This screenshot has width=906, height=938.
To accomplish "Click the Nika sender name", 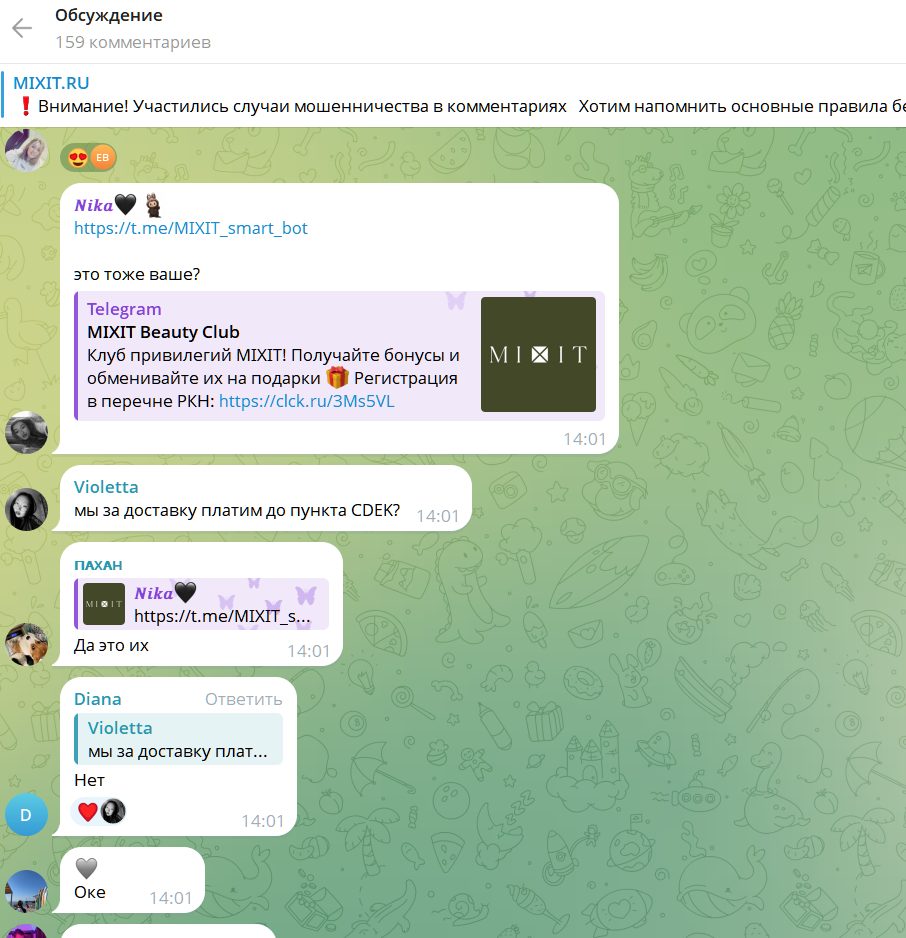I will coord(93,205).
